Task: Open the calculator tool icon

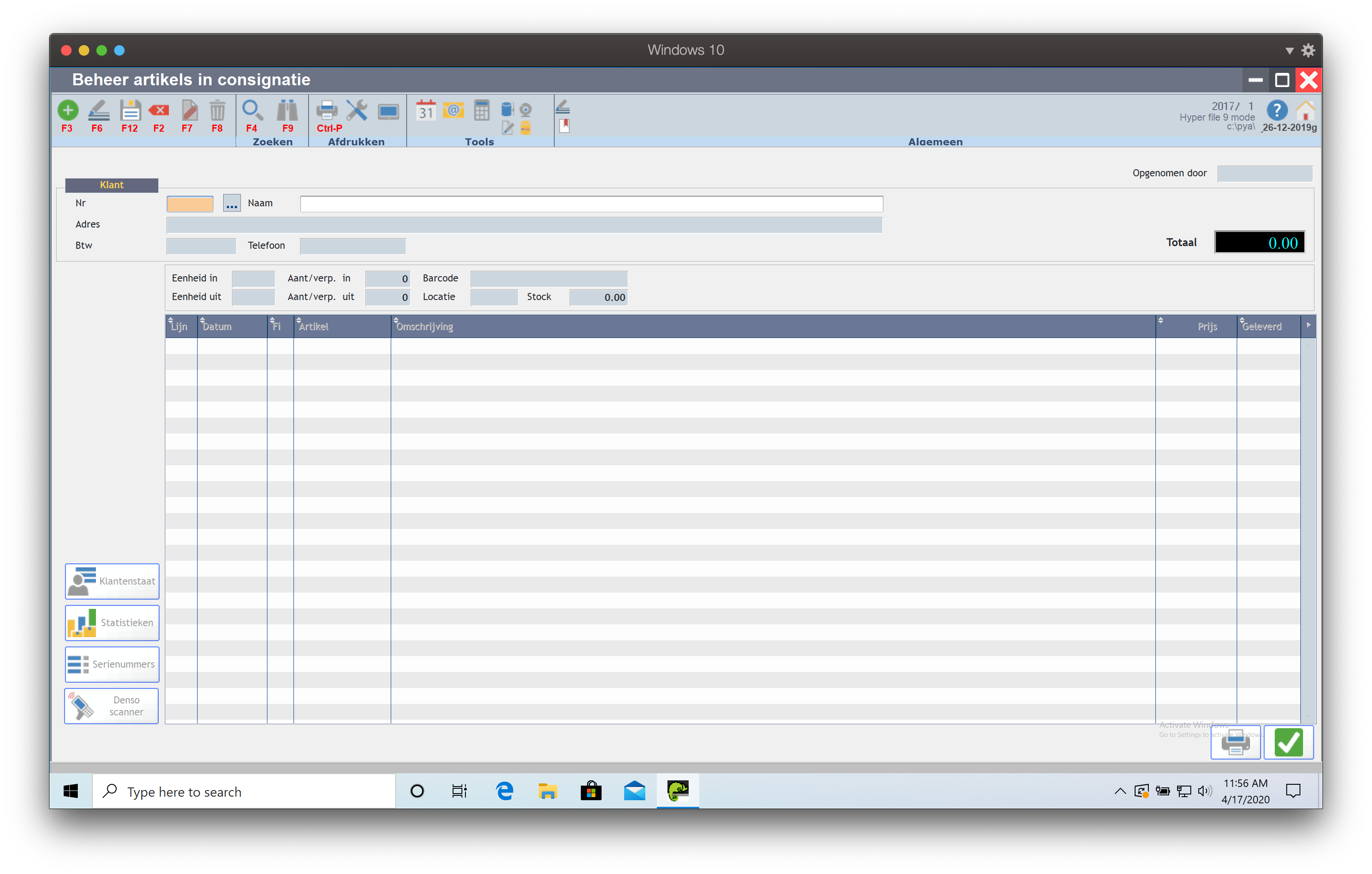Action: 481,110
